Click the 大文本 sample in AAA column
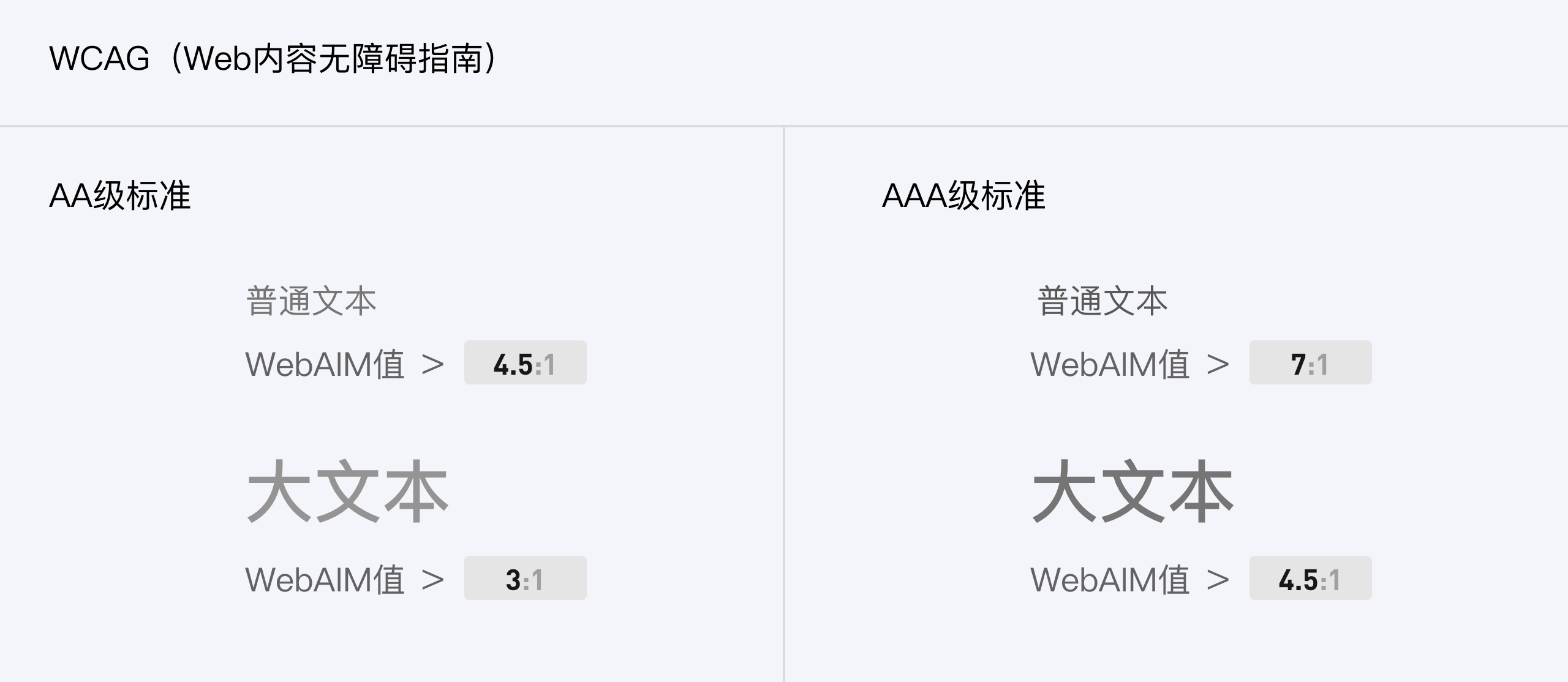Image resolution: width=1568 pixels, height=682 pixels. point(1133,492)
